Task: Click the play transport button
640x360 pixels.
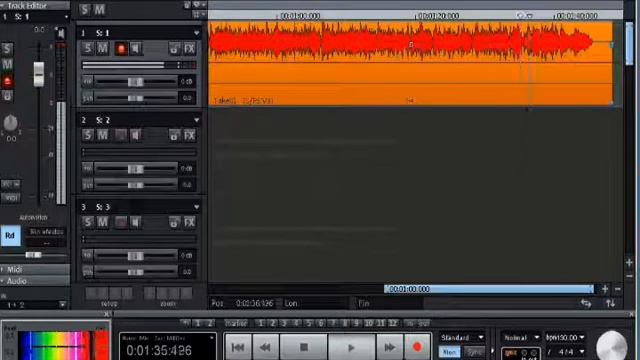Action: pos(351,347)
